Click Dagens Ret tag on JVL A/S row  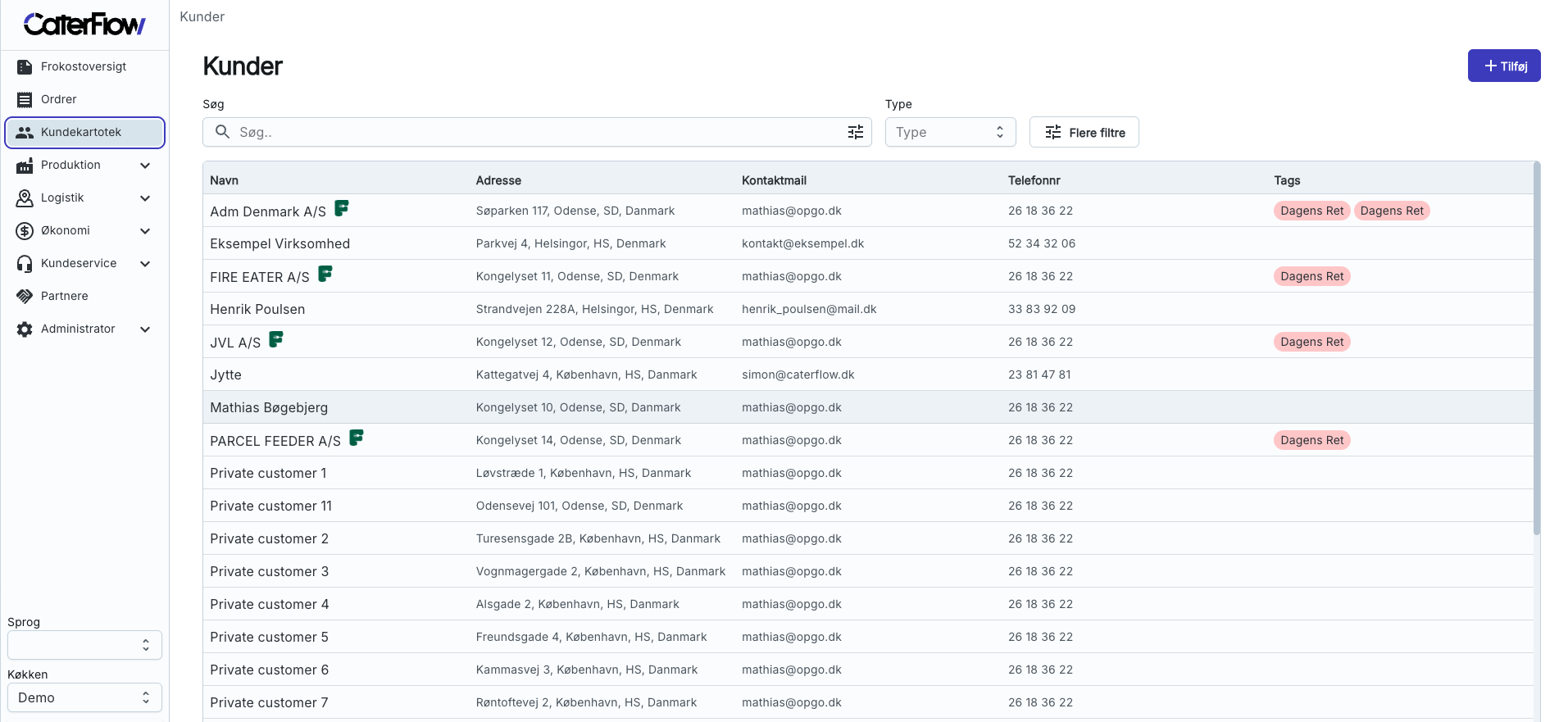1311,342
